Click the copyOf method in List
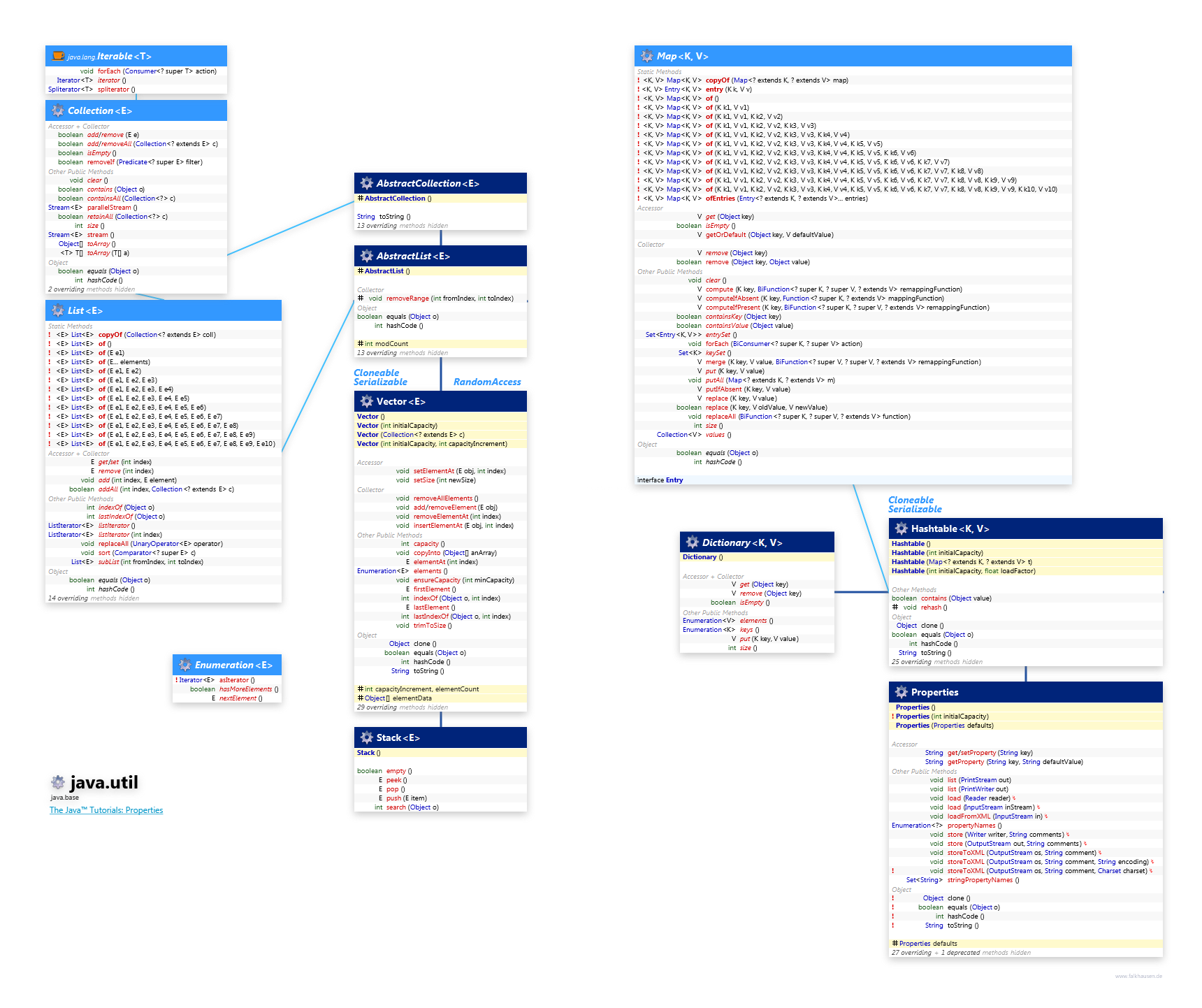This screenshot has width=1202, height=1008. coord(110,335)
